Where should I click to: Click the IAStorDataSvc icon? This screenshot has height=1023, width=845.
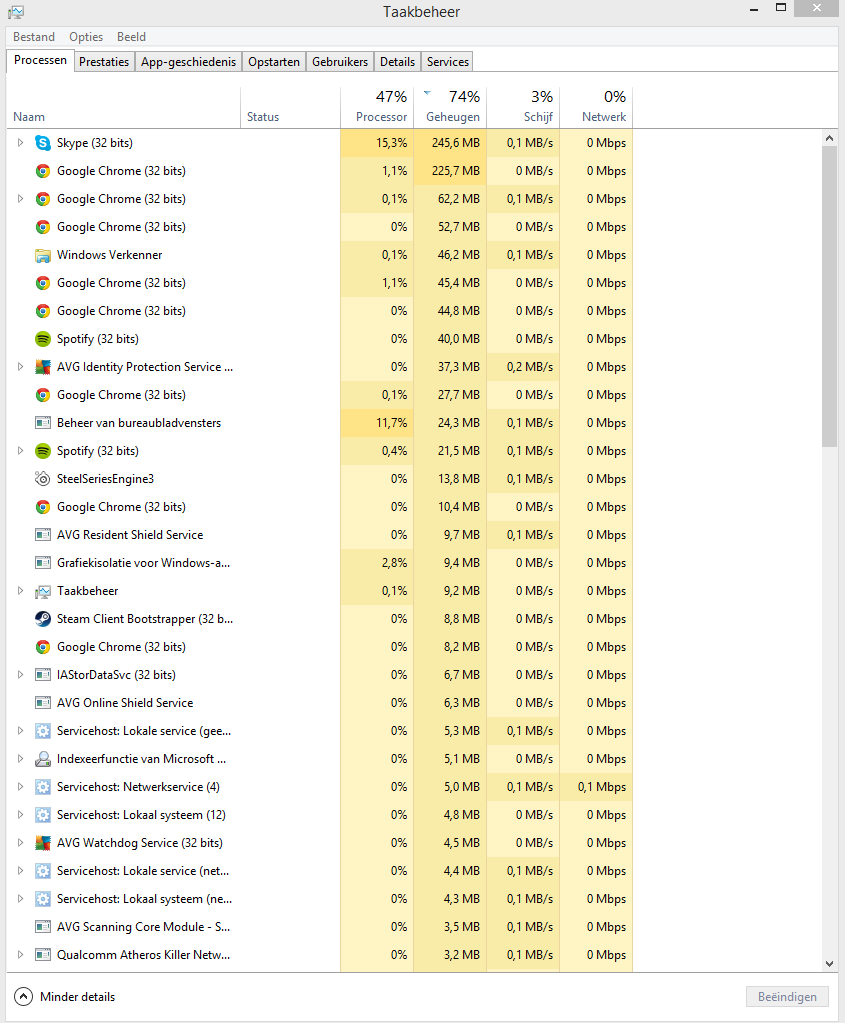click(42, 675)
